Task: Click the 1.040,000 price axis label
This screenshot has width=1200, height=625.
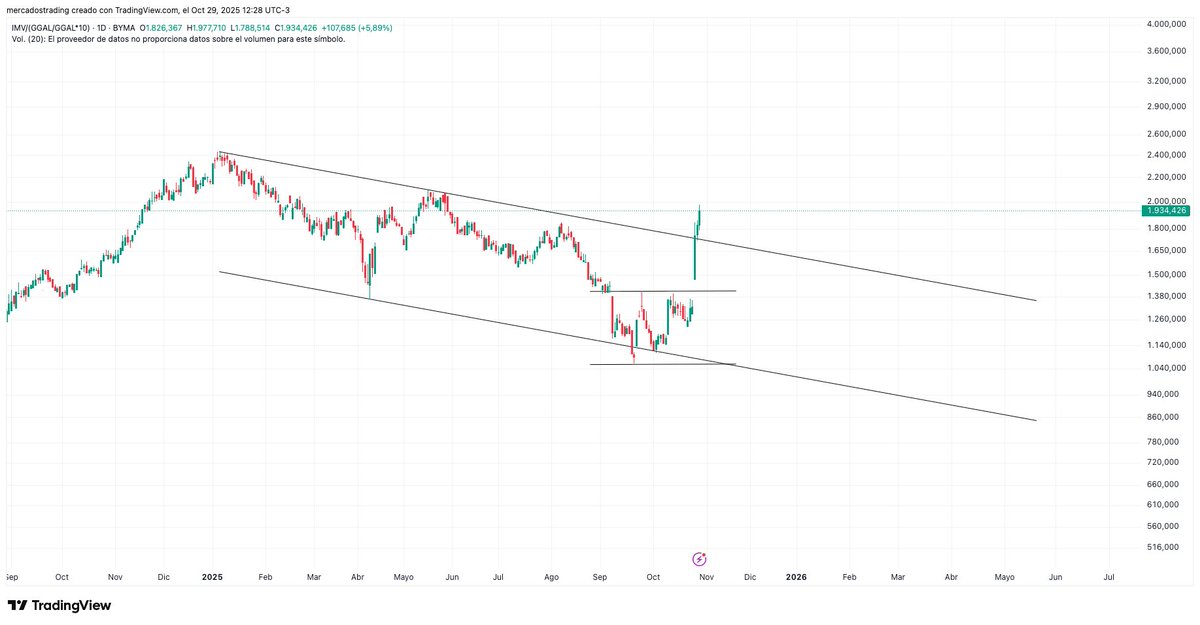Action: [x=1167, y=368]
